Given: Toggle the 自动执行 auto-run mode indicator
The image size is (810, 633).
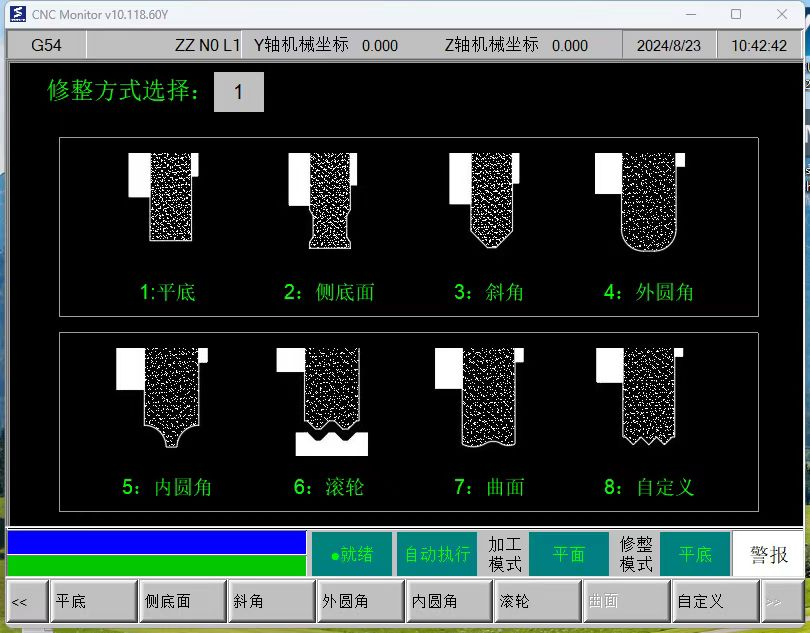Looking at the screenshot, I should click(x=437, y=554).
